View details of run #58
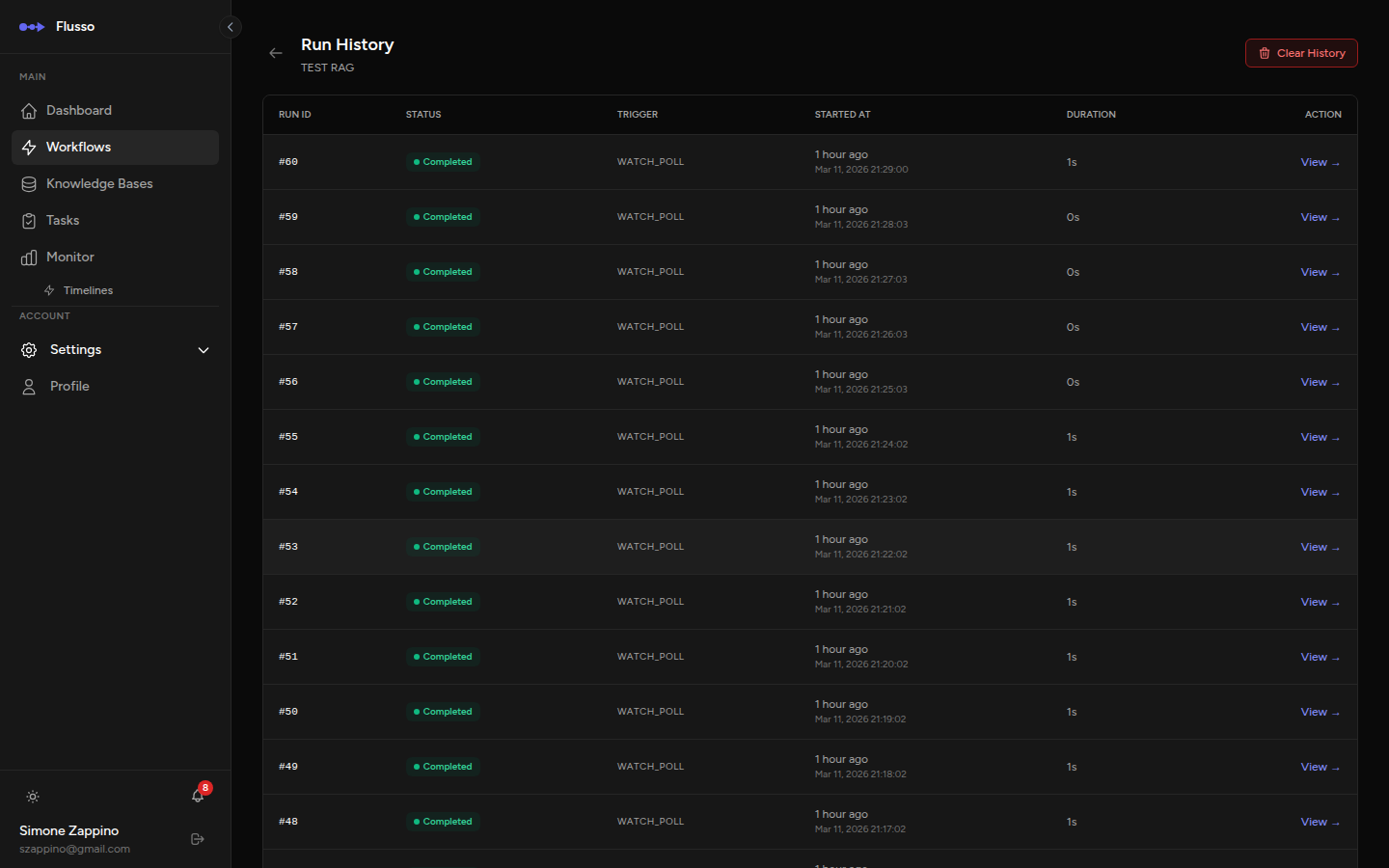The height and width of the screenshot is (868, 1389). pyautogui.click(x=1320, y=272)
